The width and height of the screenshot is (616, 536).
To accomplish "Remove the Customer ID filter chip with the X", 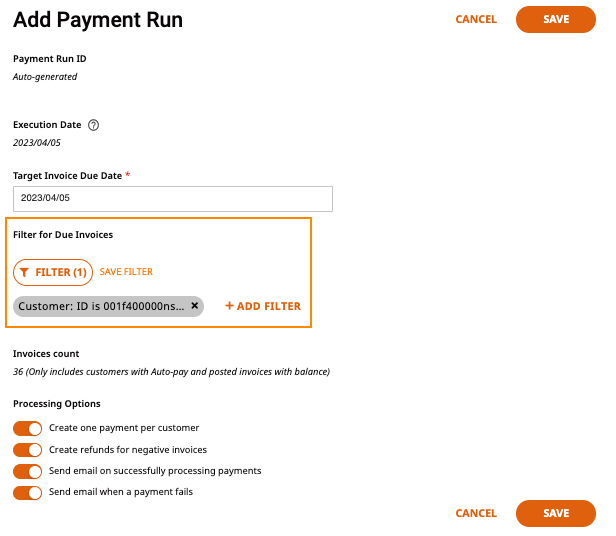I will (x=194, y=306).
